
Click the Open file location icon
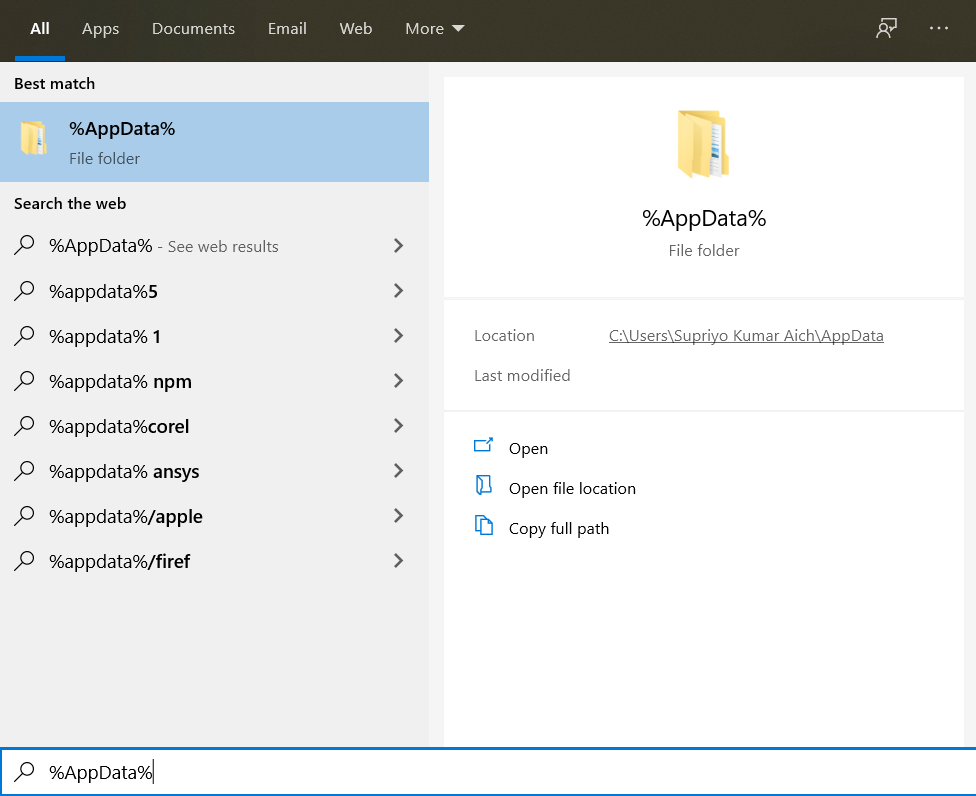[x=484, y=485]
